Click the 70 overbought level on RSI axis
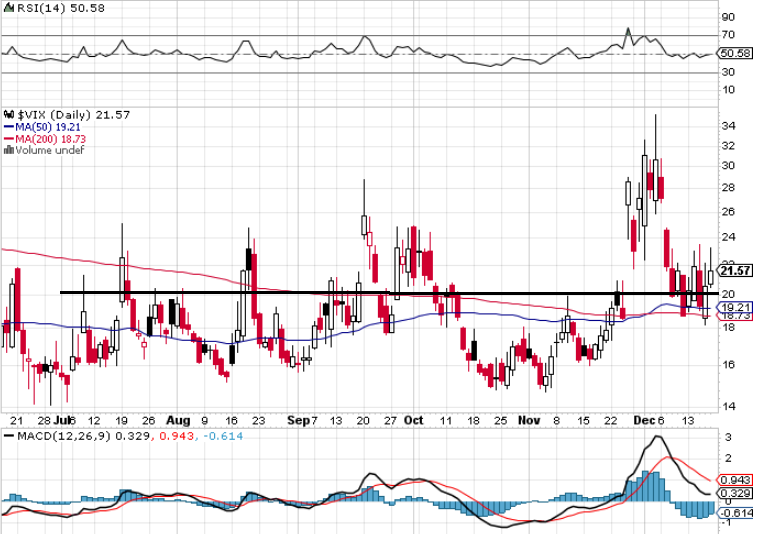Image resolution: width=764 pixels, height=534 pixels. pyautogui.click(x=728, y=35)
